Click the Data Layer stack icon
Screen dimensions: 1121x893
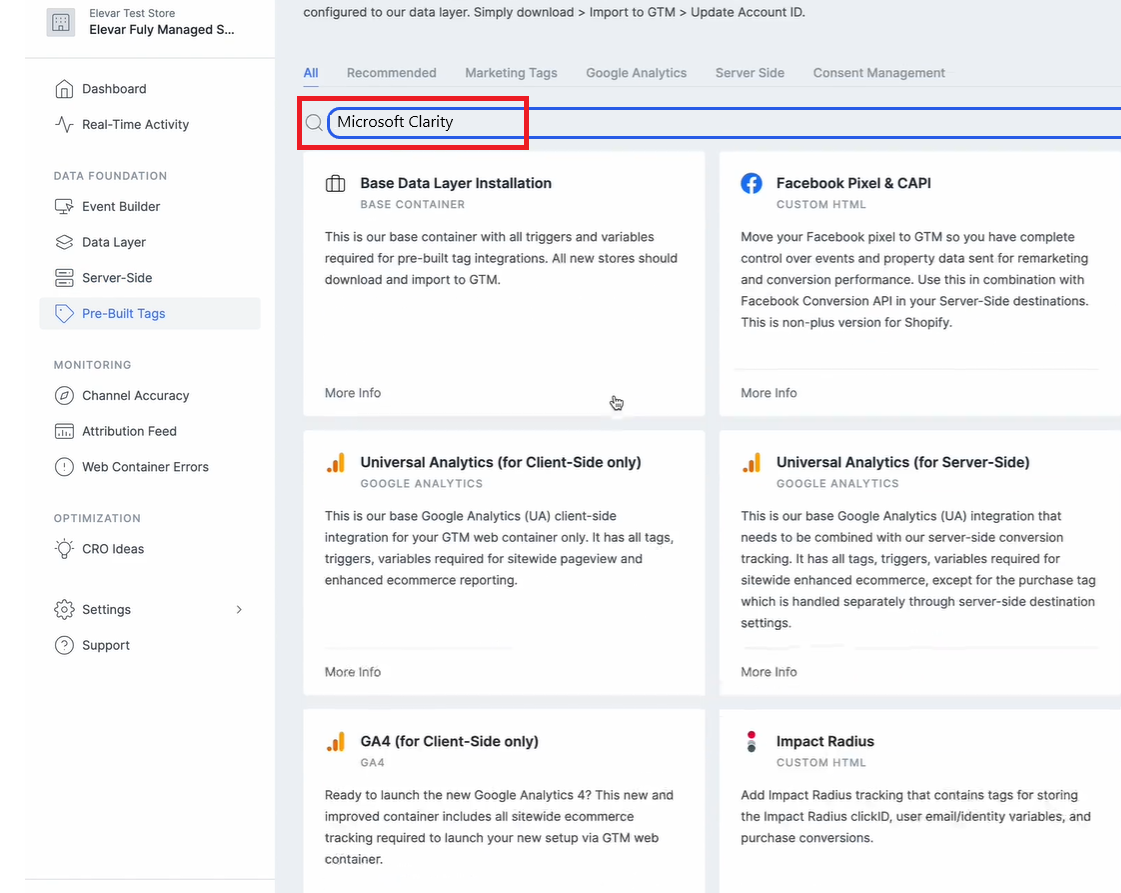click(x=64, y=242)
